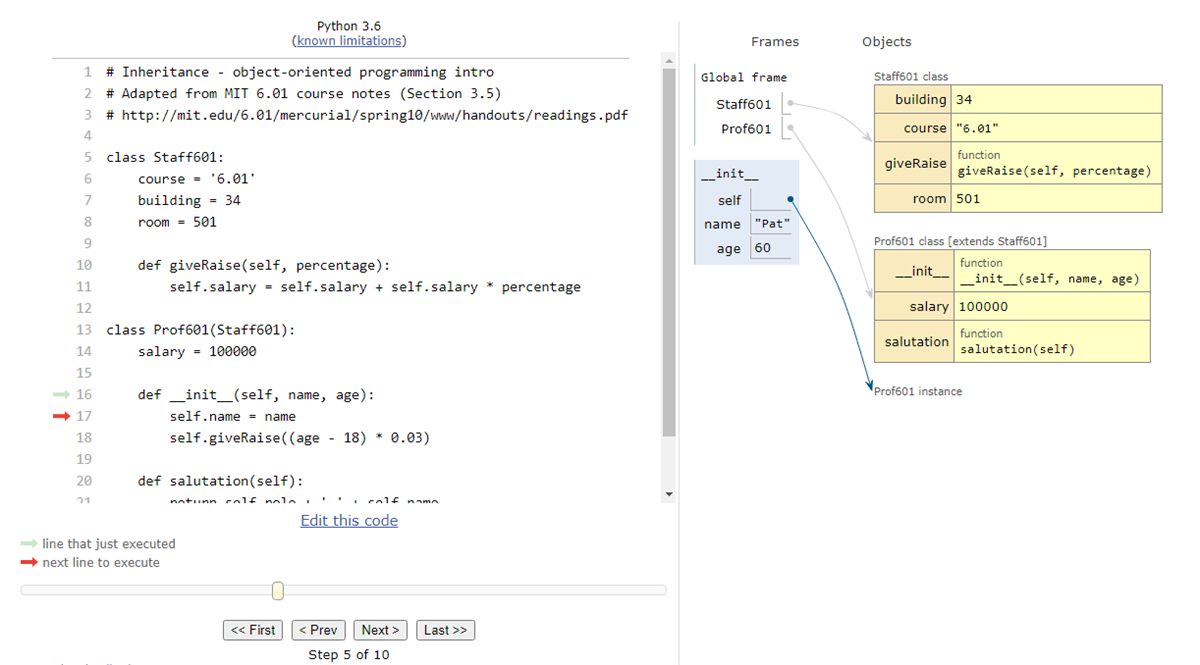Step back with the Prev button
1200x665 pixels.
(x=318, y=630)
